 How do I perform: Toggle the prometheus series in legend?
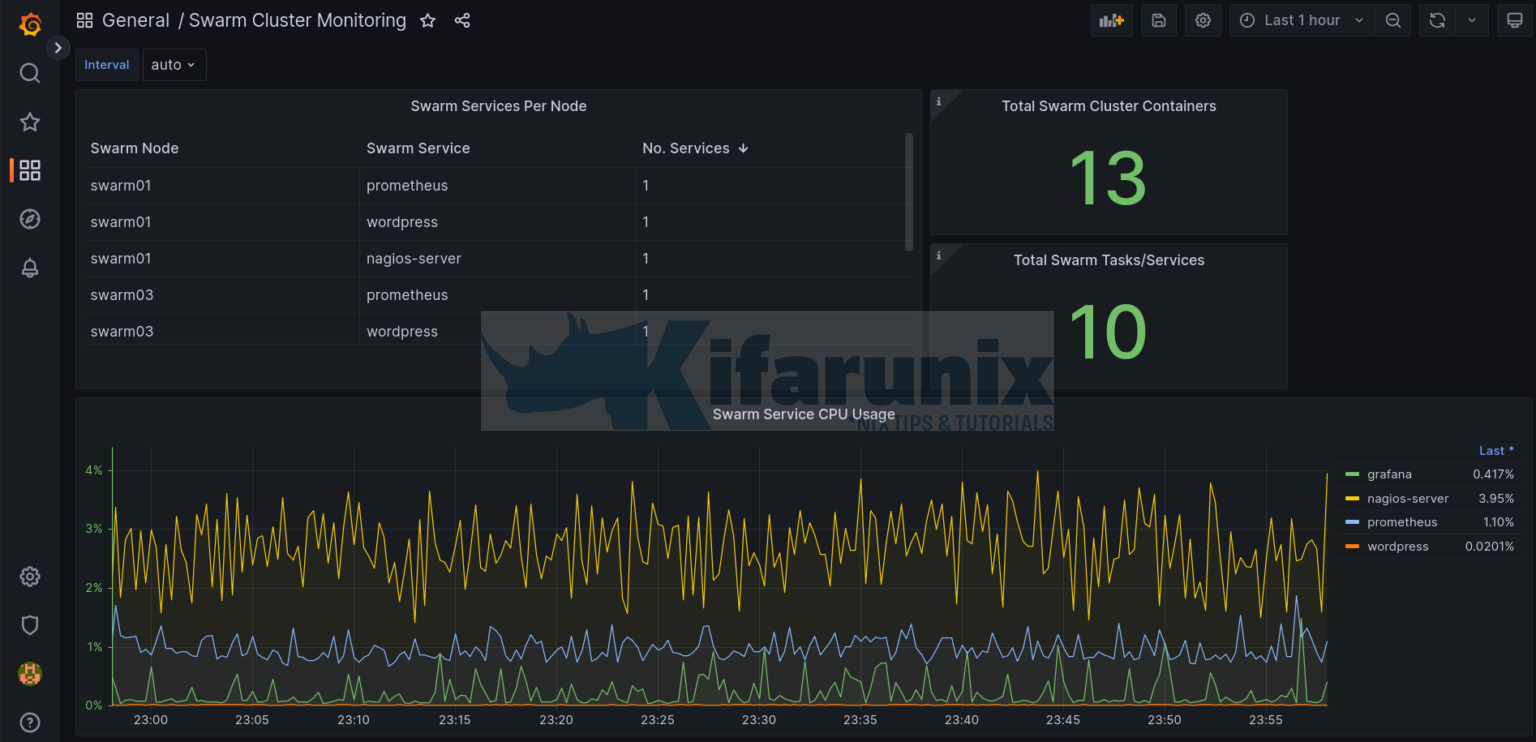[1402, 522]
